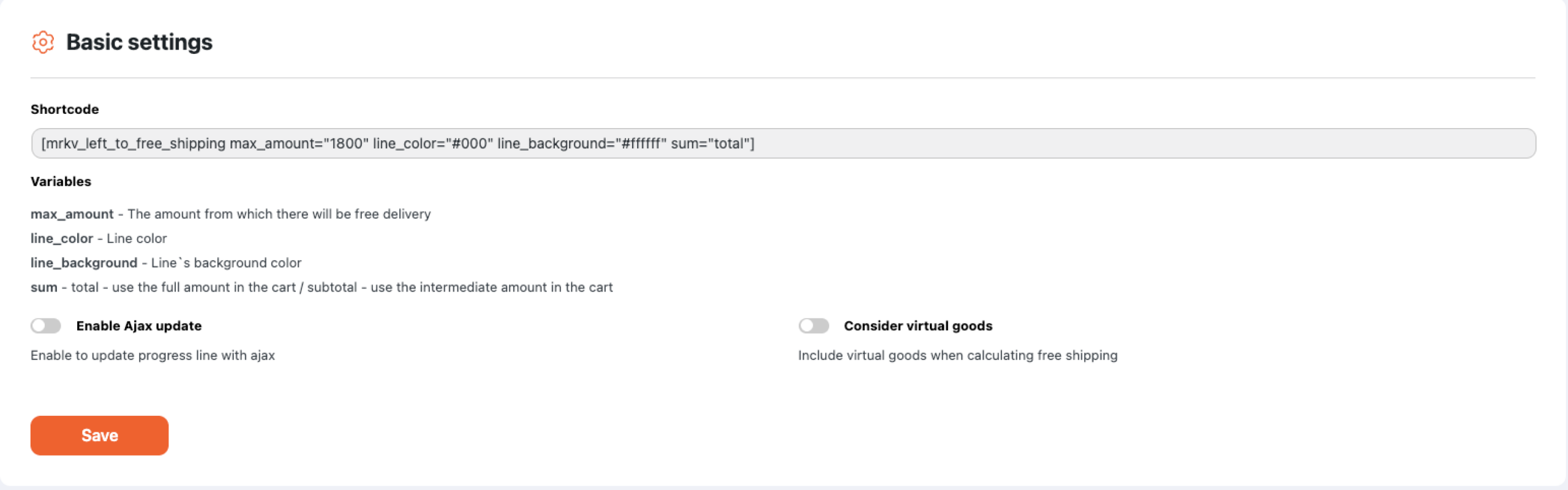Click the sum variable name
The image size is (1568, 490).
tap(43, 287)
